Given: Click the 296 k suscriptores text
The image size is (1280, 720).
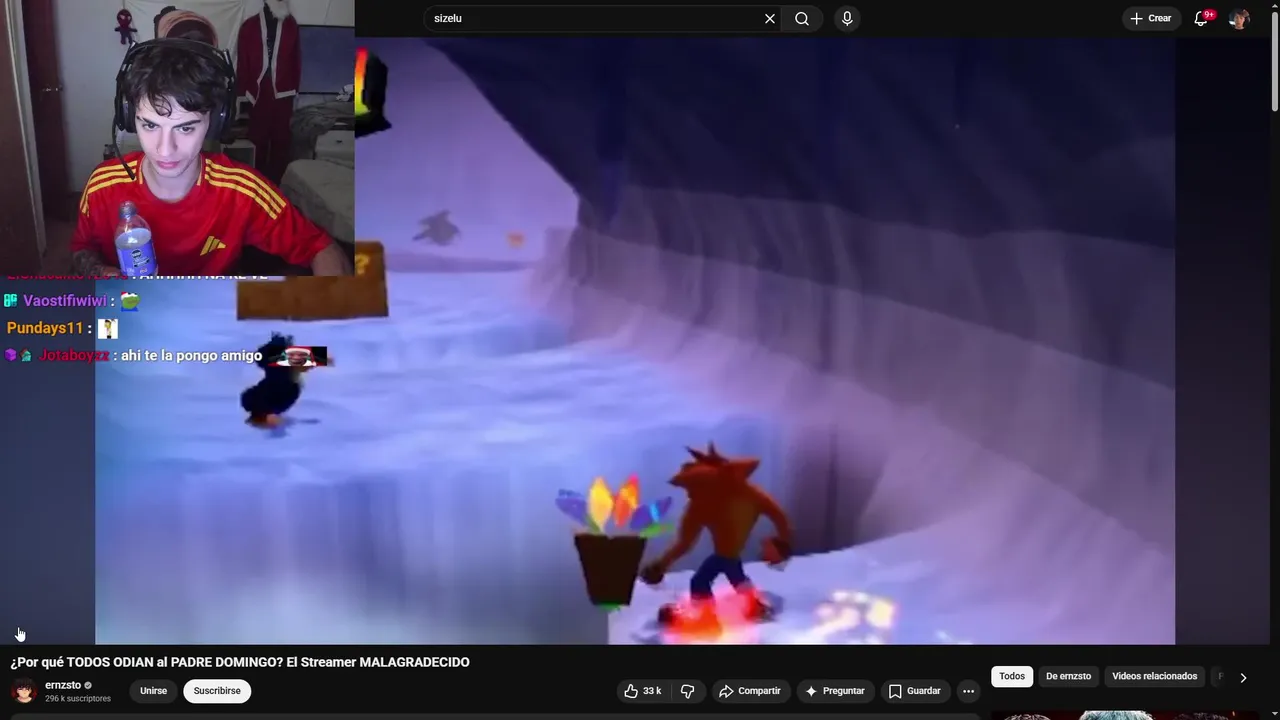Looking at the screenshot, I should click(78, 699).
